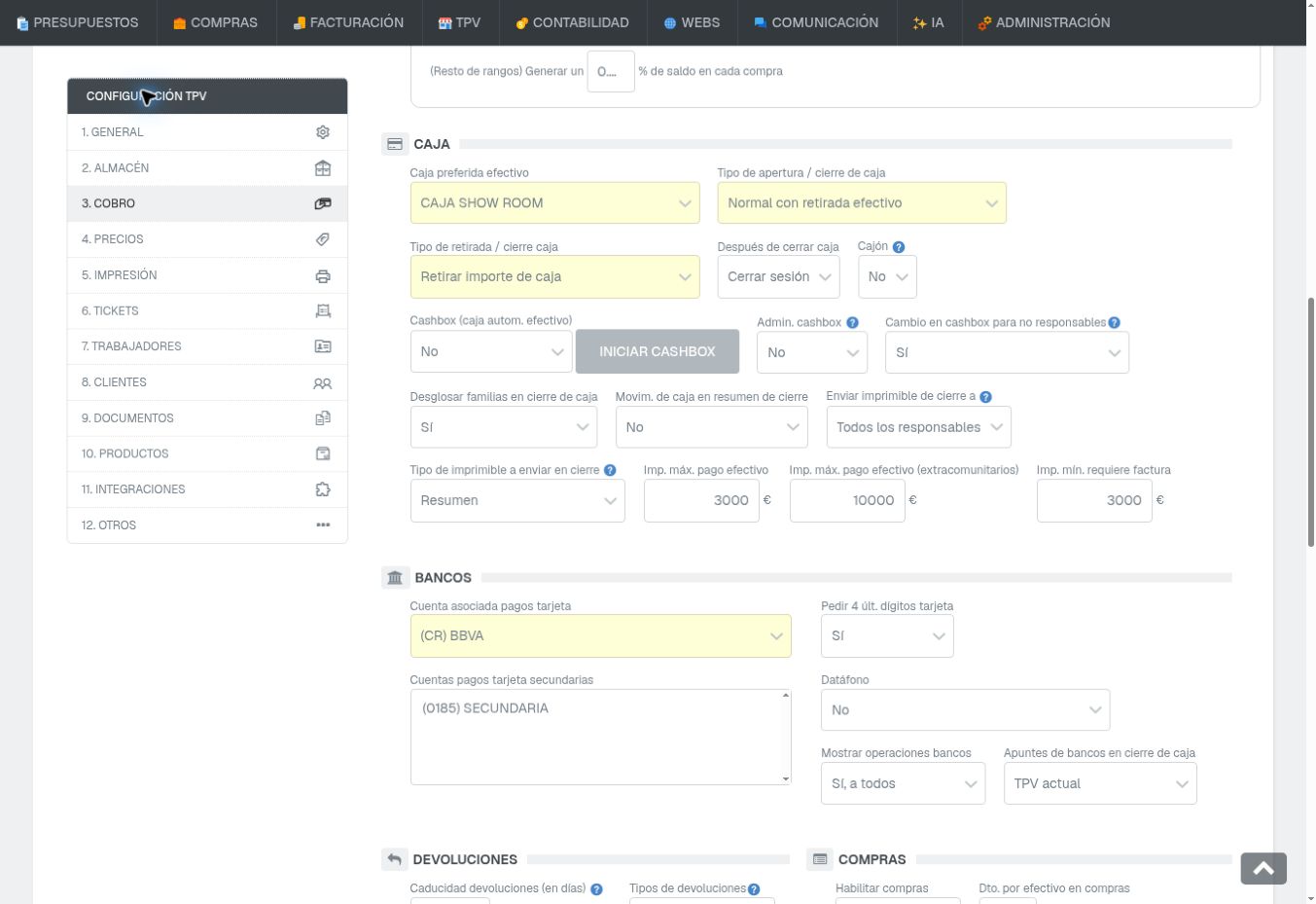
Task: Open the CONTABILIDAD top menu
Action: click(572, 22)
